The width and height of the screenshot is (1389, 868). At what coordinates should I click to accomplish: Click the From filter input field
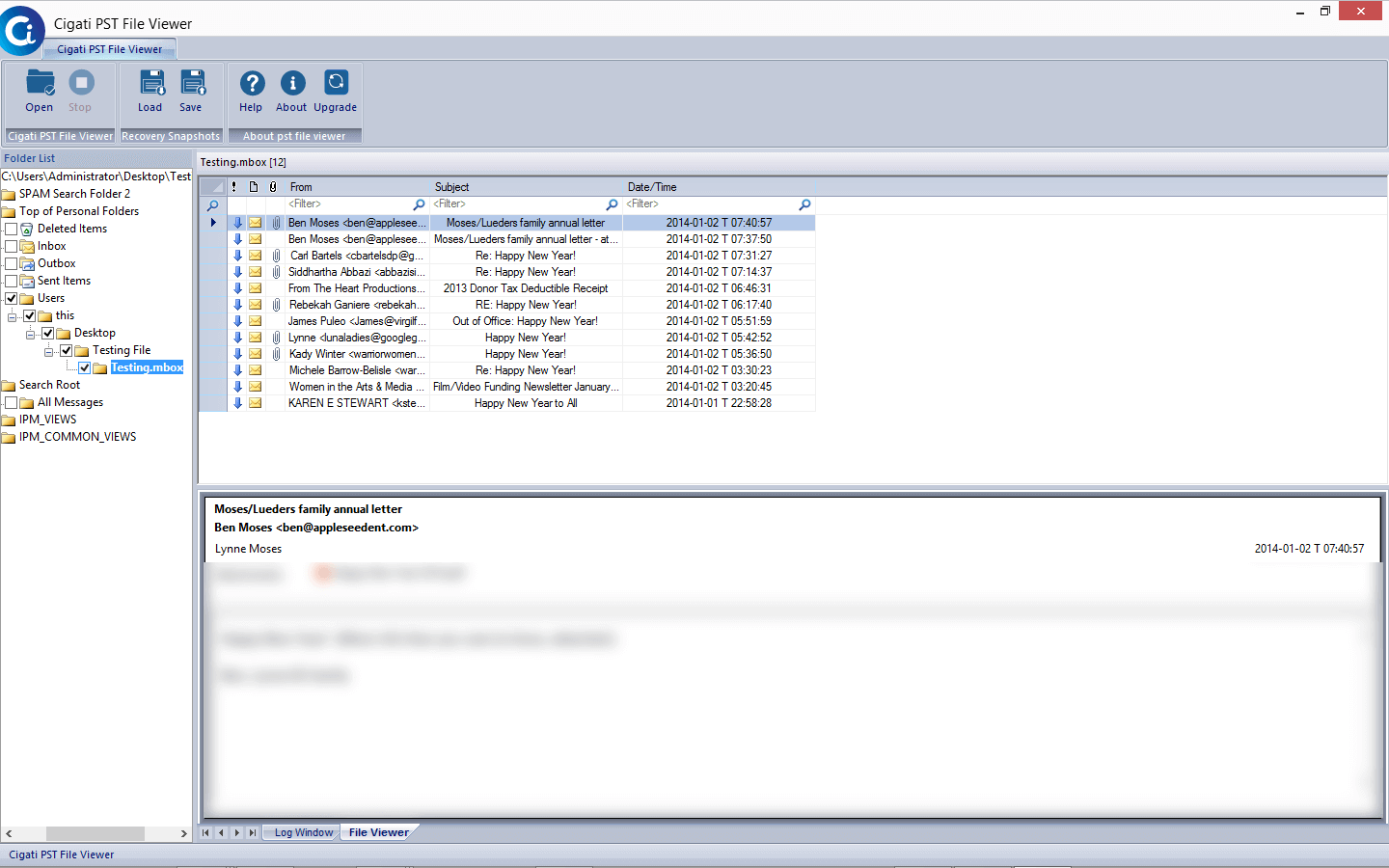pyautogui.click(x=349, y=204)
